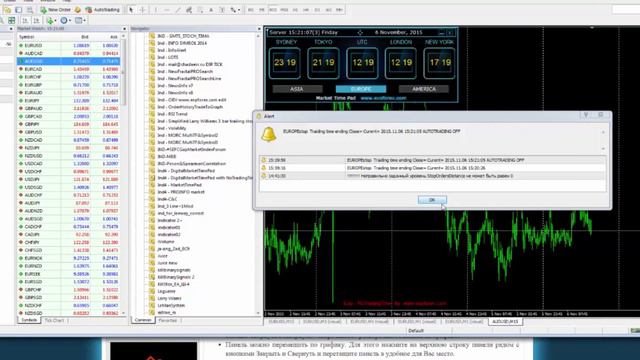Screen dimensions: 640x360
Task: Select the 14:41:33 alert log row
Action: coord(432,176)
